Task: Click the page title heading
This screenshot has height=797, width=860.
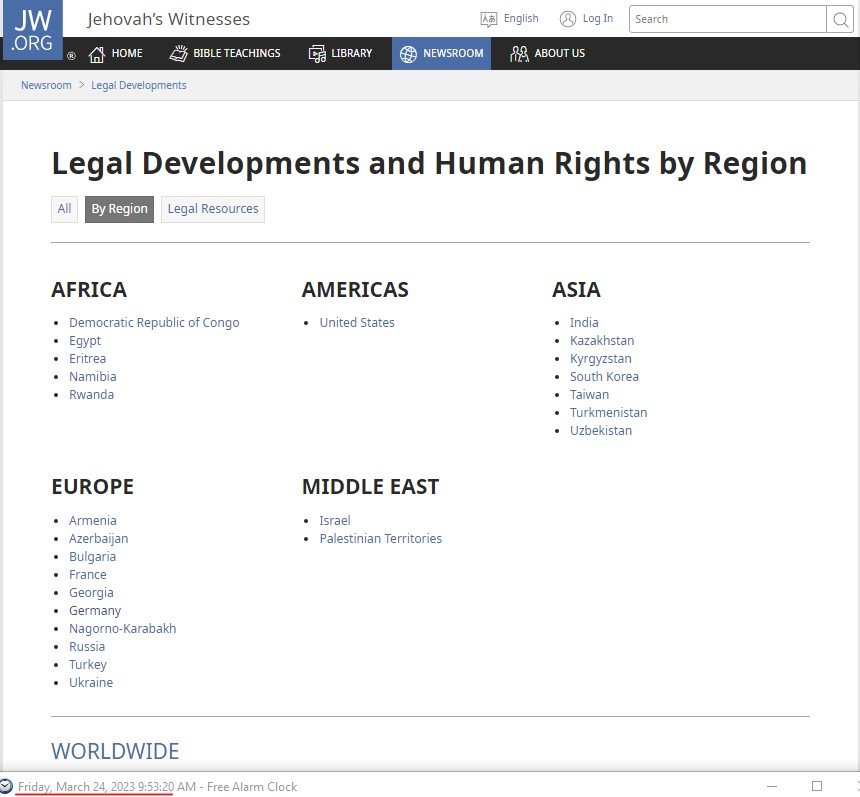Action: coord(429,164)
